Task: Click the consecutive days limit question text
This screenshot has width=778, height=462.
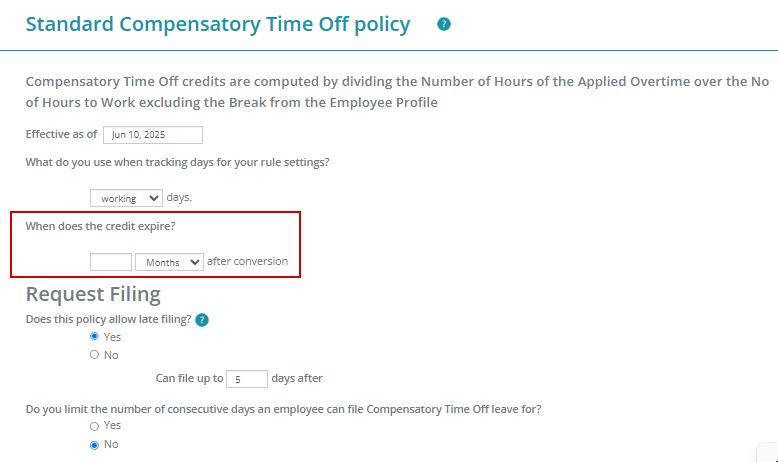Action: (283, 409)
